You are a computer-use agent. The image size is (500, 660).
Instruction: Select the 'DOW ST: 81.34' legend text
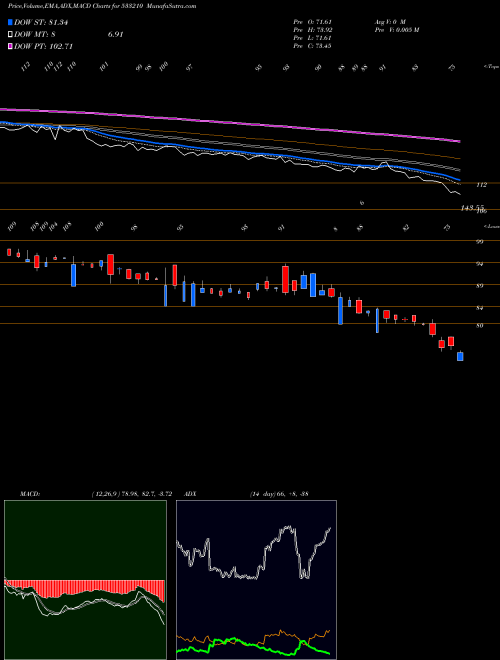pos(41,23)
